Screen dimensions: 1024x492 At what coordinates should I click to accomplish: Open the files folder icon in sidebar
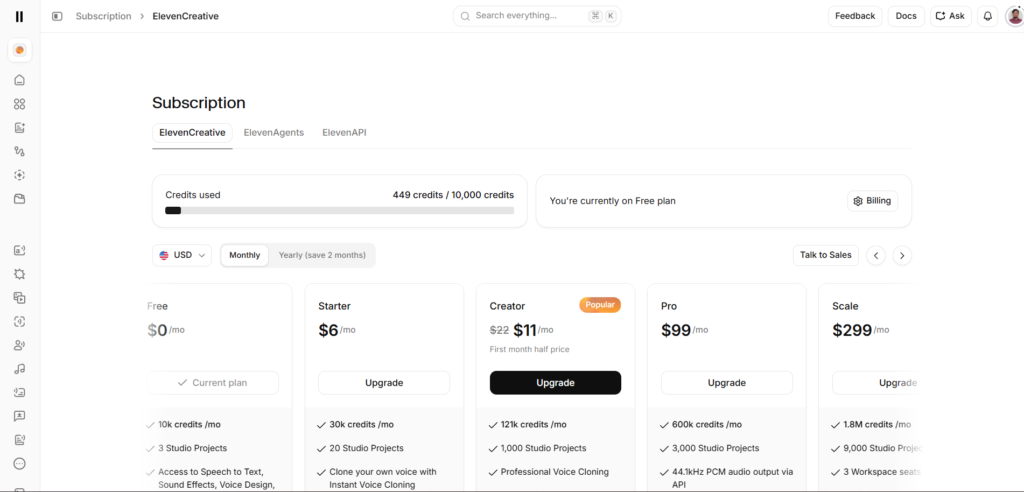20,199
